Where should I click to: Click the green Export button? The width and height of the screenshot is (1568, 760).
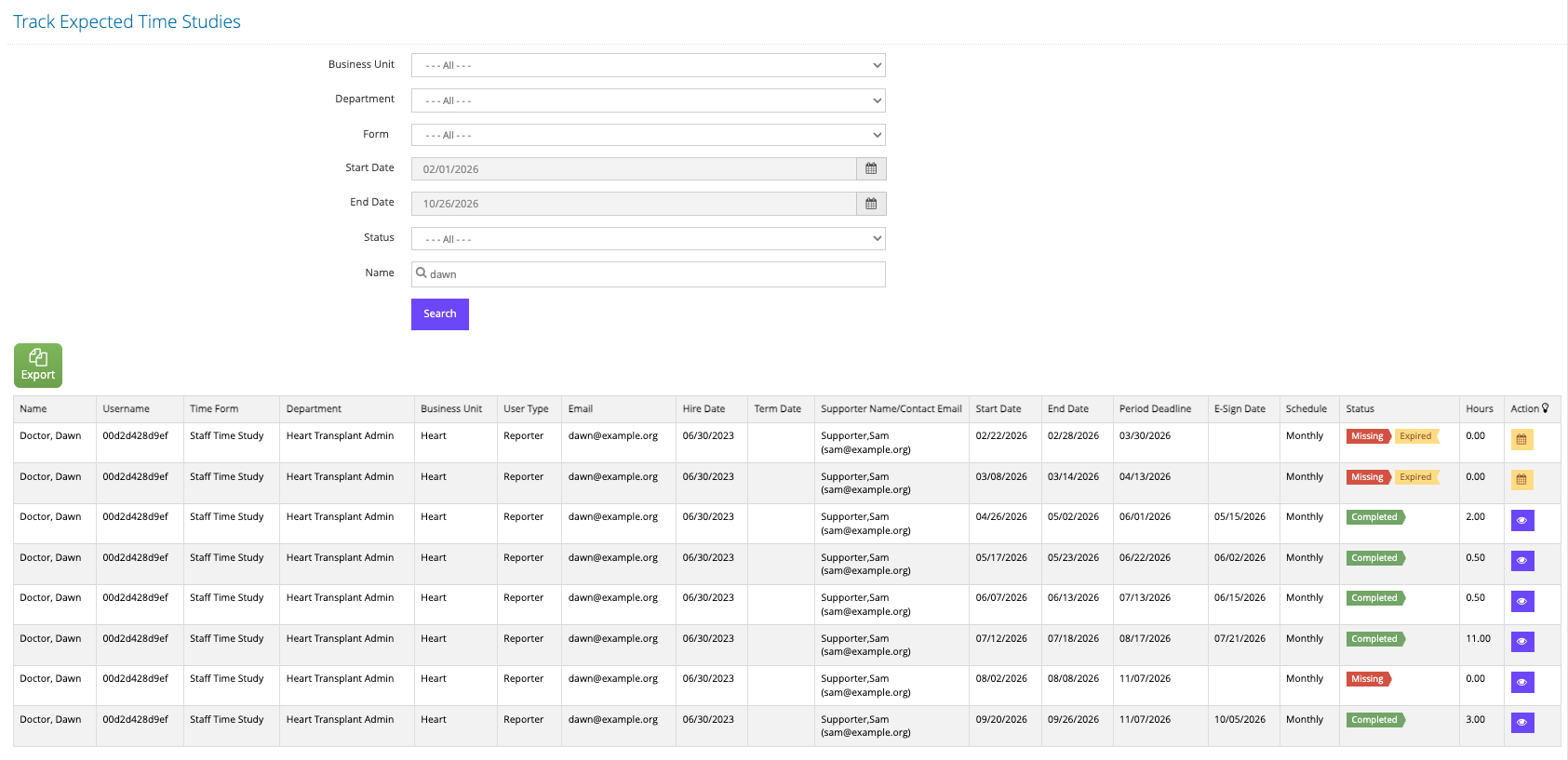coord(38,366)
